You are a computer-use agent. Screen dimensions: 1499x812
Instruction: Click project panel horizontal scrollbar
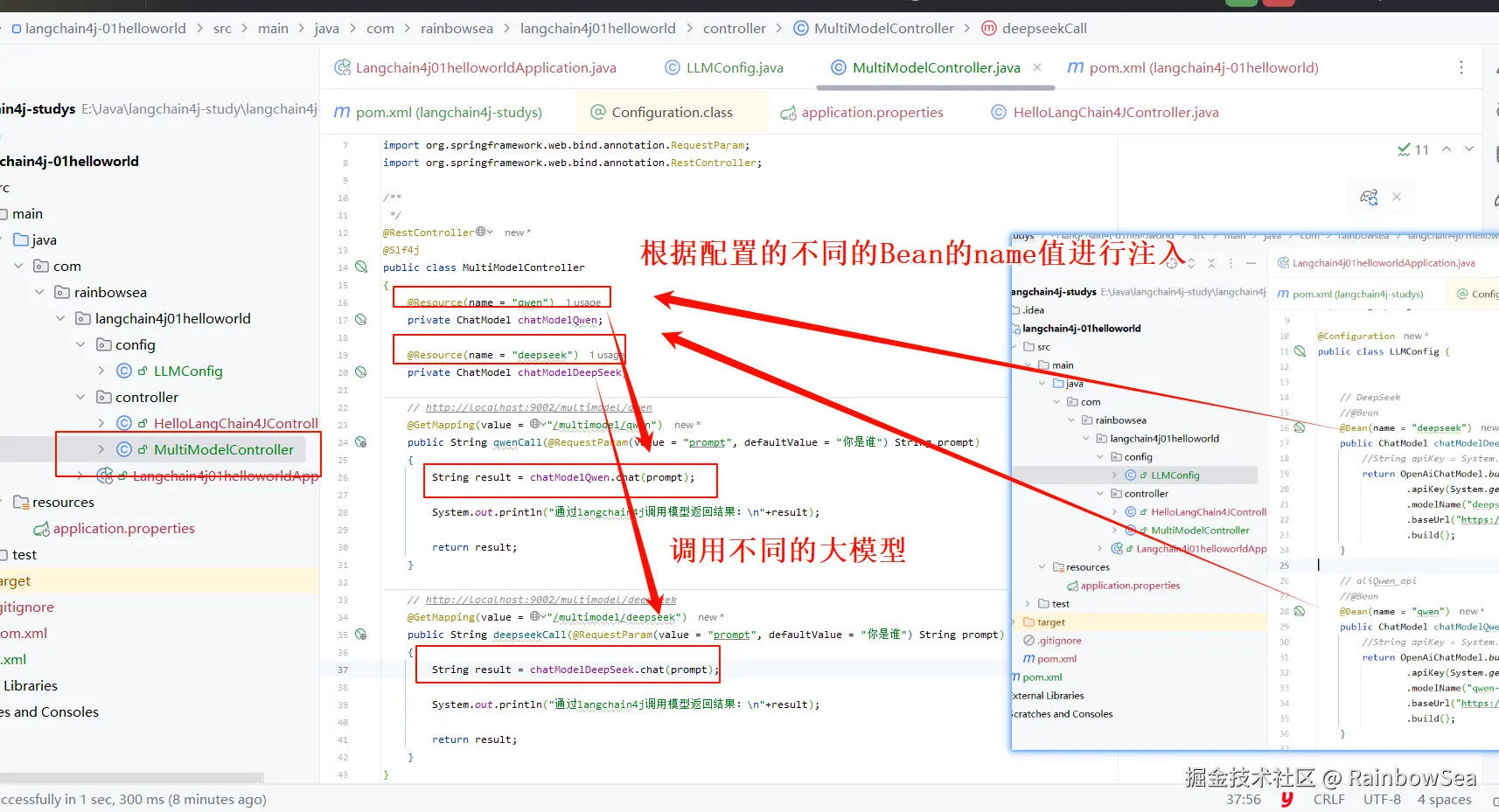pos(131,777)
